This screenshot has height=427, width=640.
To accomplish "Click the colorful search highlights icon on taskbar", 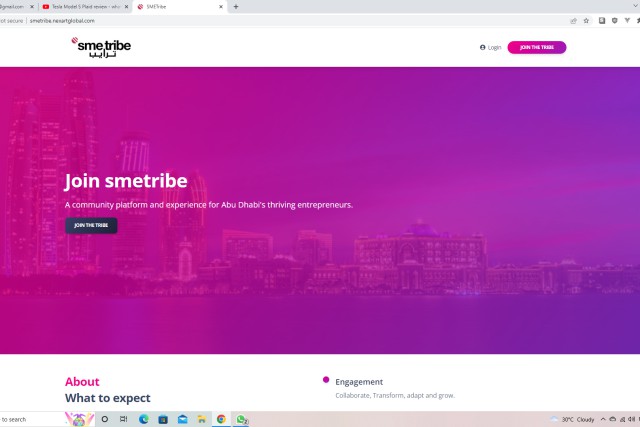I will click(x=80, y=419).
